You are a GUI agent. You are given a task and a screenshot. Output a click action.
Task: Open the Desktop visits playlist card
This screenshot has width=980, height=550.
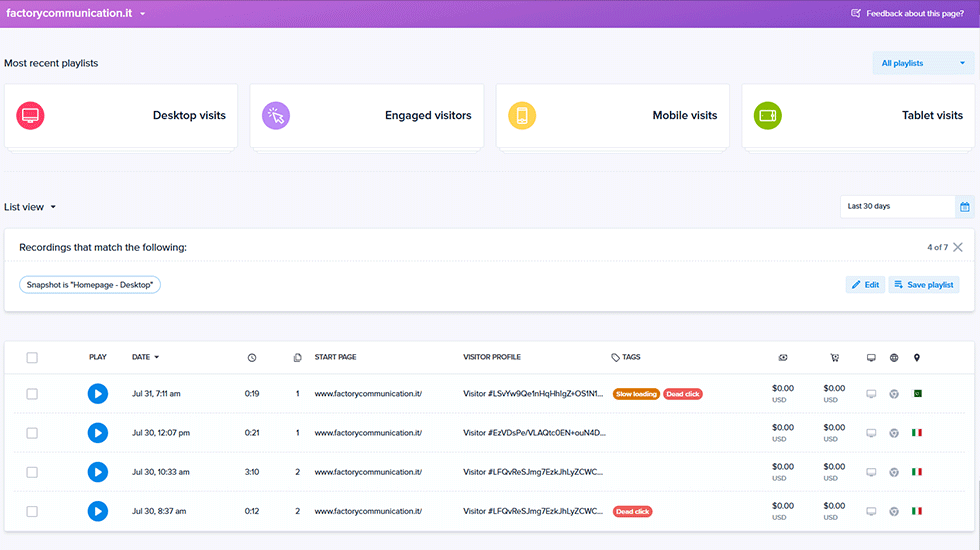tap(121, 116)
